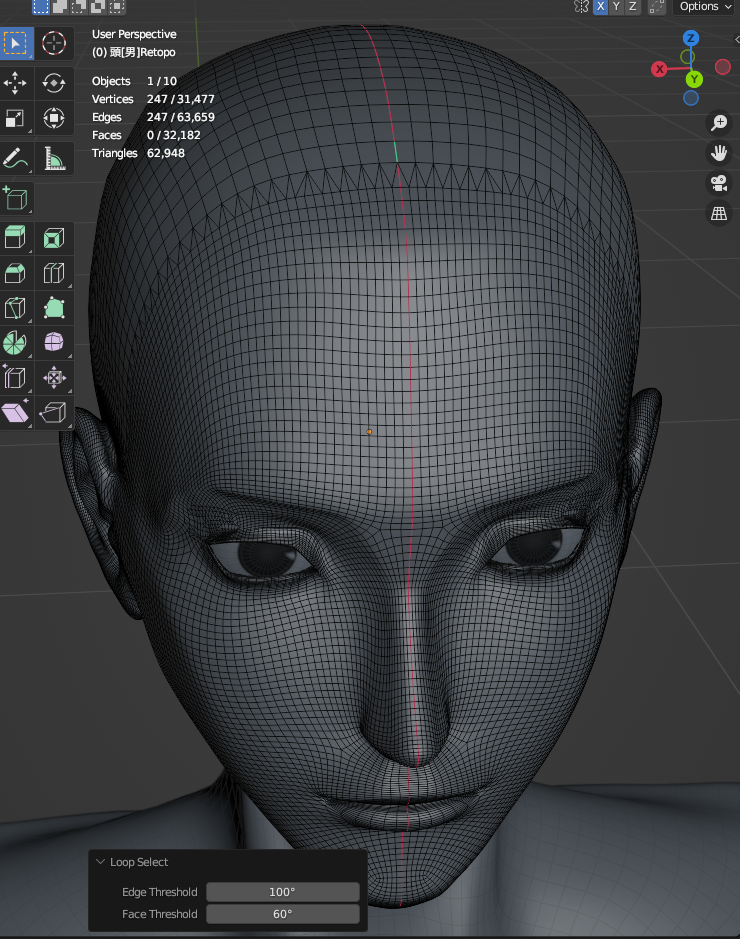This screenshot has height=939, width=740.
Task: Enable Intersect selection mode
Action: pyautogui.click(x=117, y=7)
